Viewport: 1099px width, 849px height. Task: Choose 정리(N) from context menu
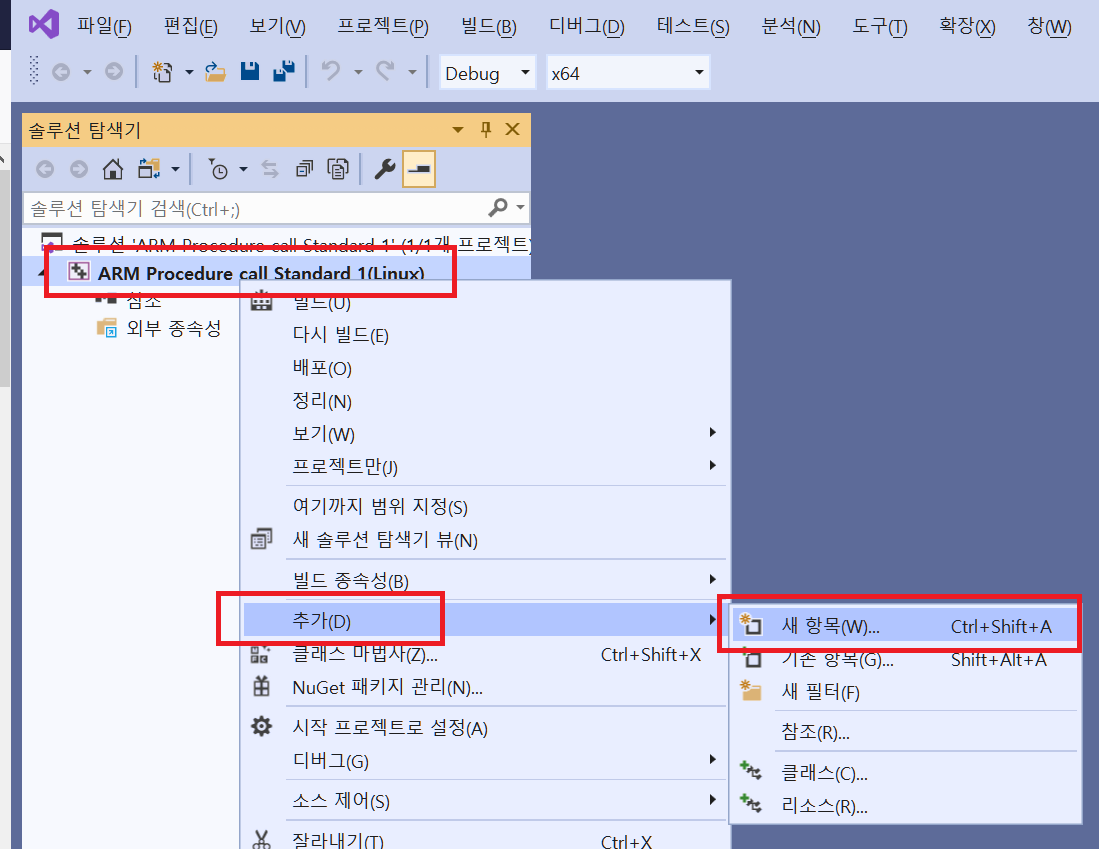(322, 400)
